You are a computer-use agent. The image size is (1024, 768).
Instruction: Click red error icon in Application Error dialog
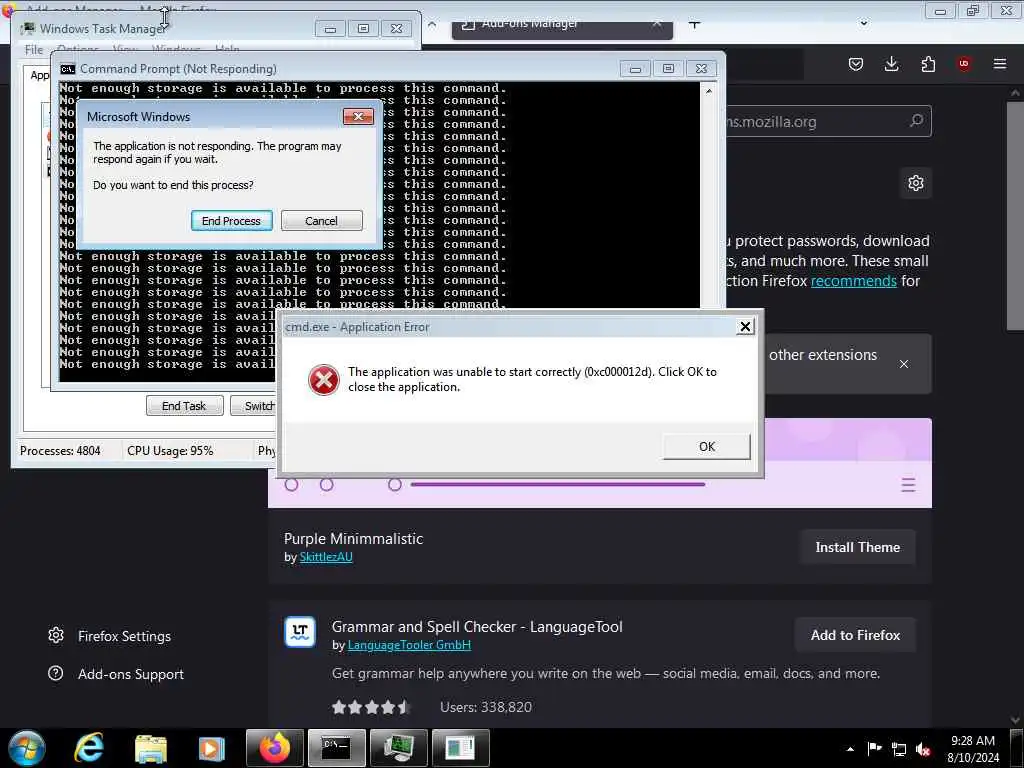323,379
